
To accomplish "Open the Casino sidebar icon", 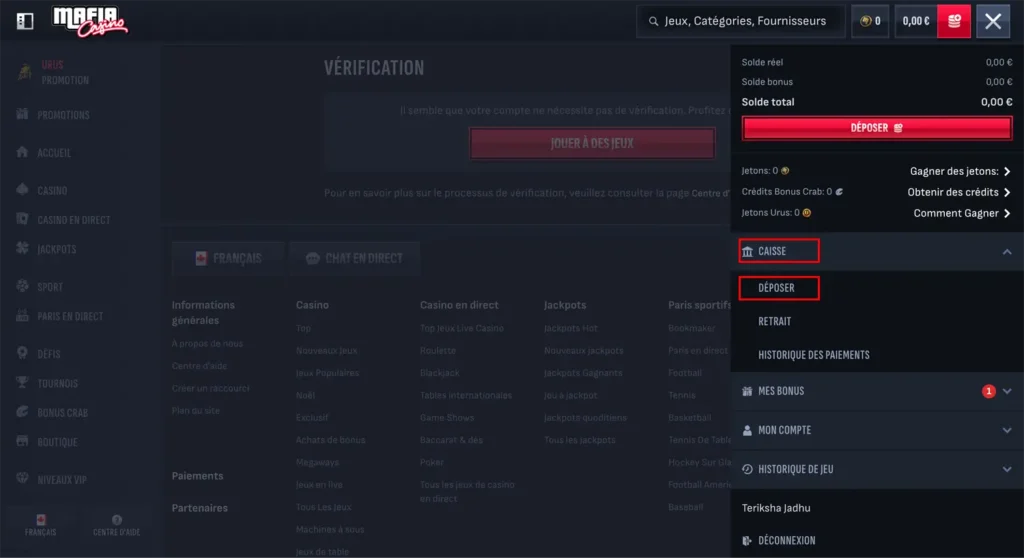I will pyautogui.click(x=22, y=190).
